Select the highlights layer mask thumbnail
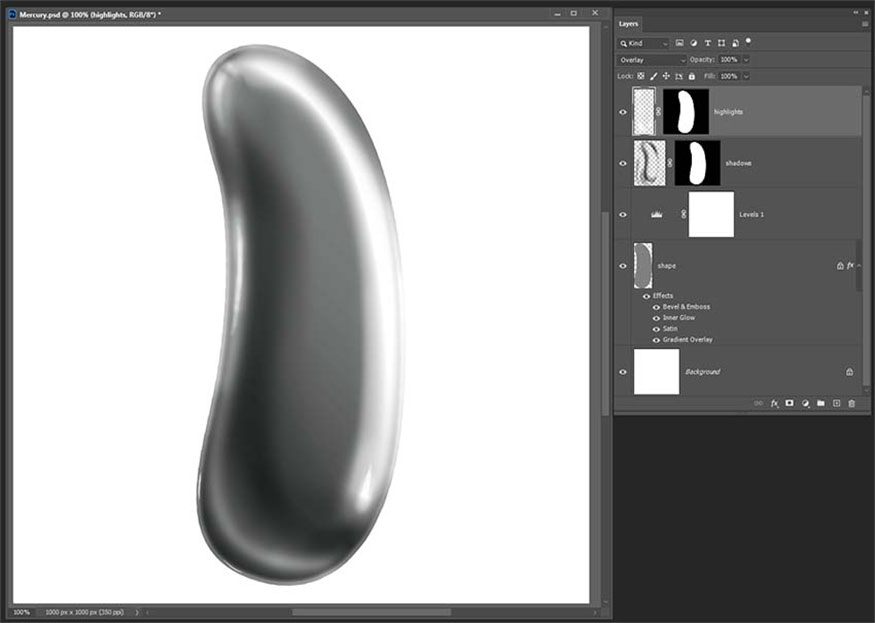Viewport: 875px width, 623px height. pos(686,112)
